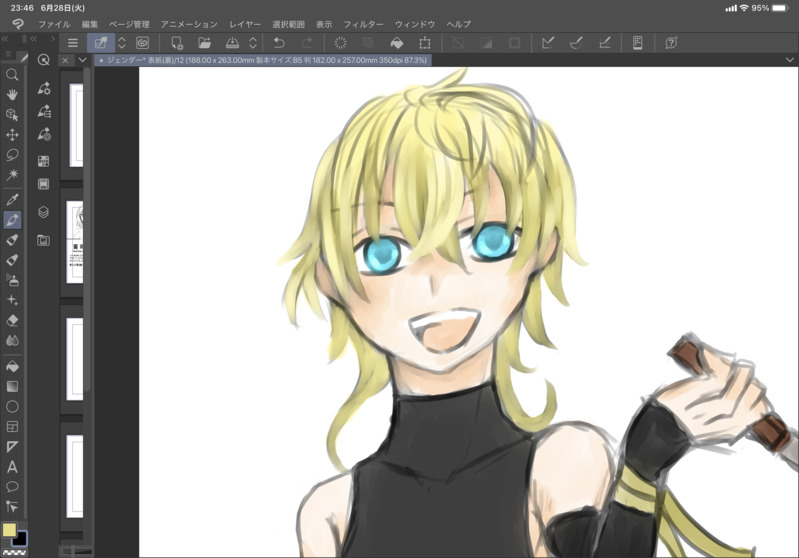
Task: Open the ファイル menu
Action: point(54,24)
